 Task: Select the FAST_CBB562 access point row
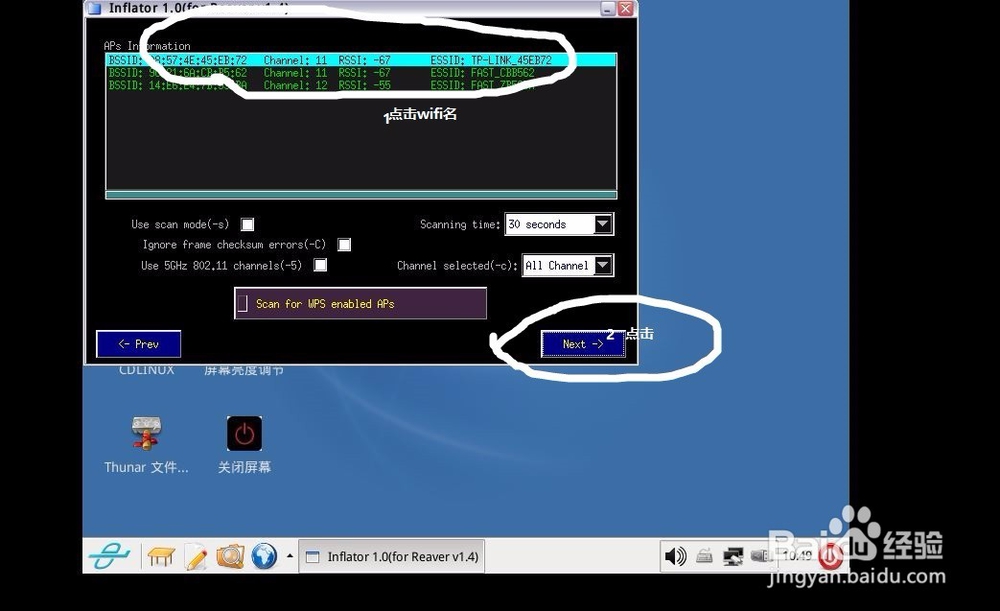[x=361, y=73]
